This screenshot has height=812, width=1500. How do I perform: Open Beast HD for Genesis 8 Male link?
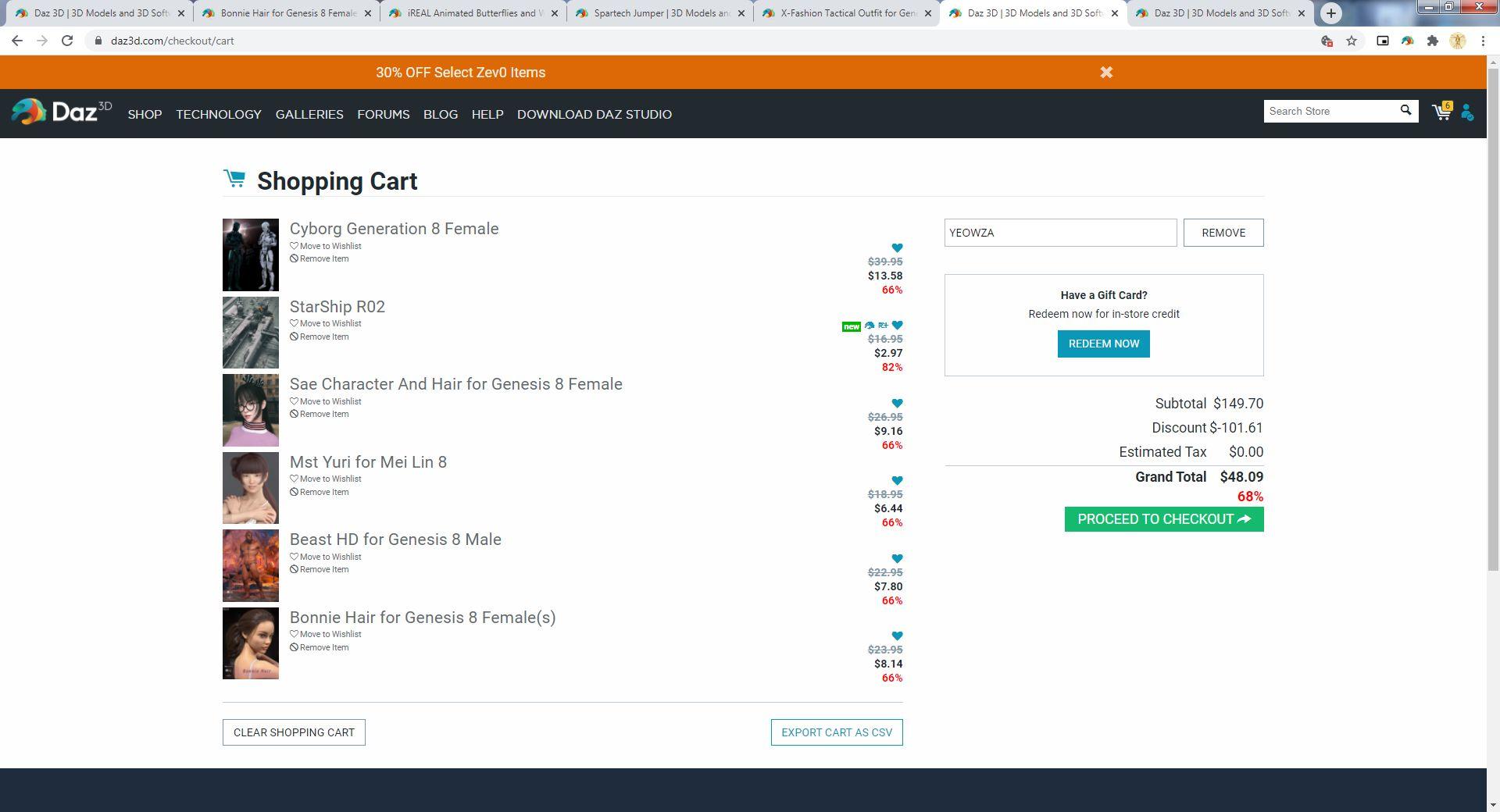click(x=395, y=540)
